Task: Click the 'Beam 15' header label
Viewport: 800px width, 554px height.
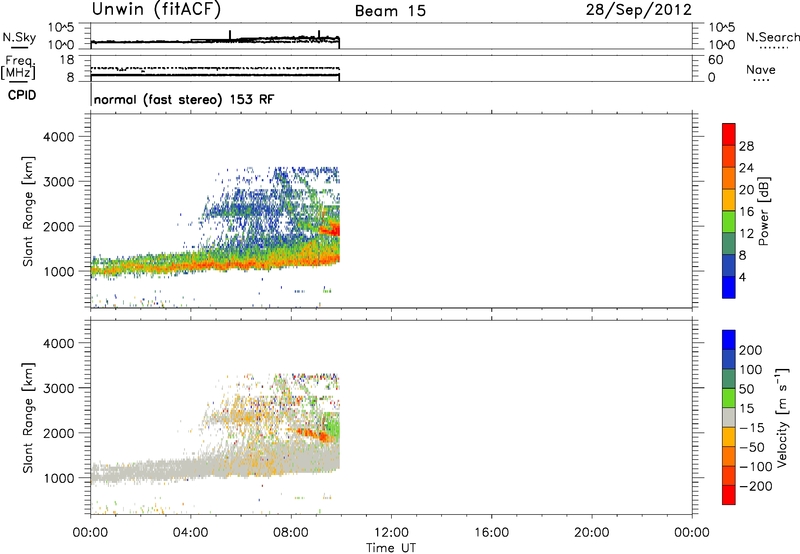Action: 390,11
